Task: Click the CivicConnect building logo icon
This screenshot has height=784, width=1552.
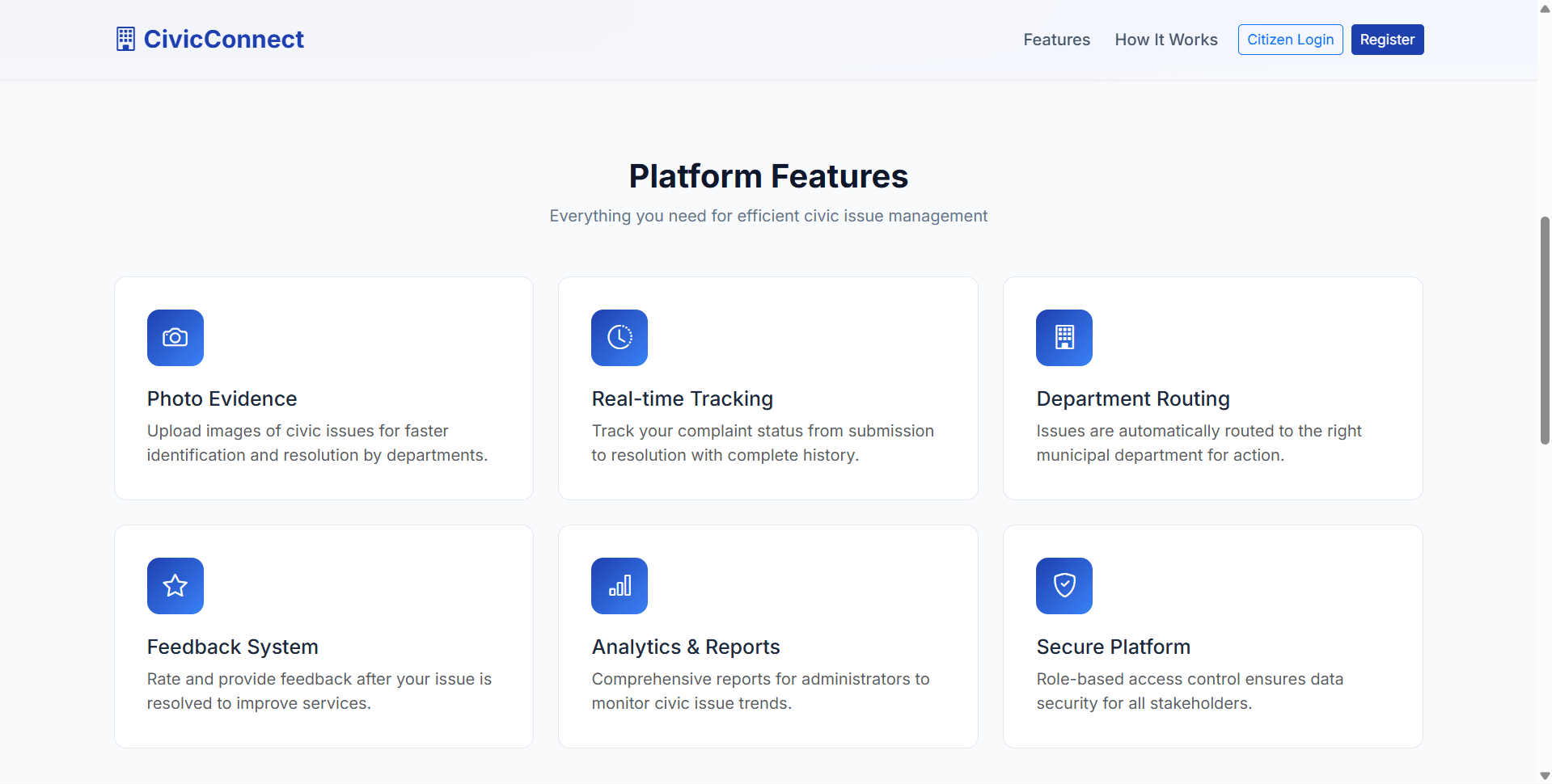Action: coord(125,39)
